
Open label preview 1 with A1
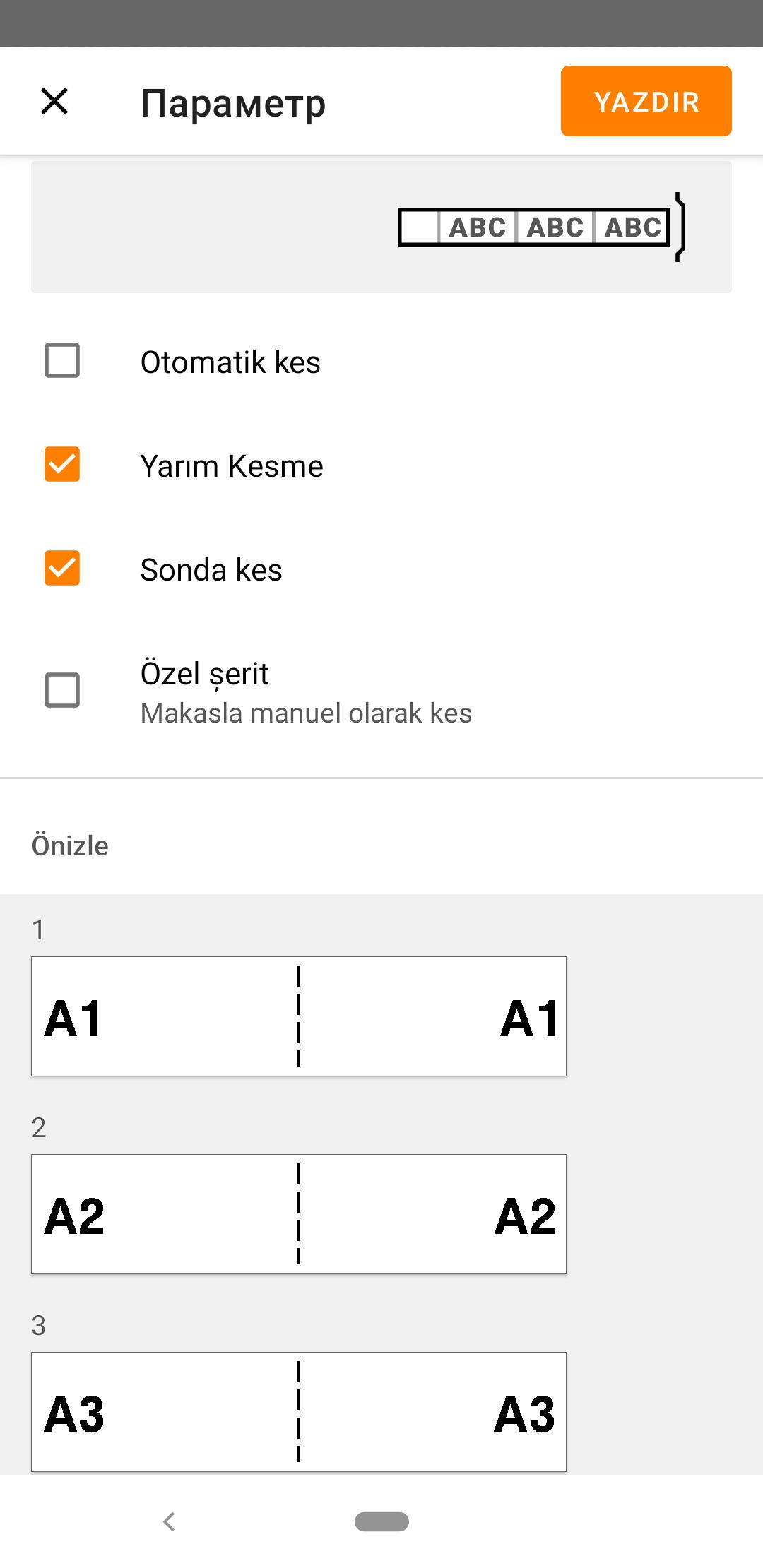pos(299,1016)
